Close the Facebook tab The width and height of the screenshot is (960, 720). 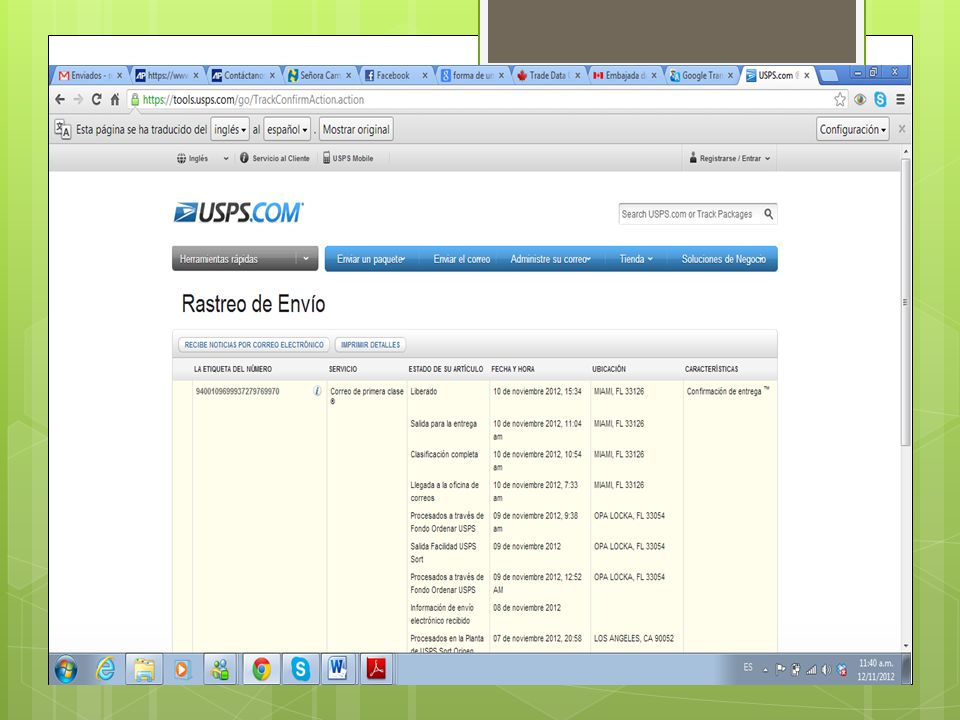click(425, 75)
